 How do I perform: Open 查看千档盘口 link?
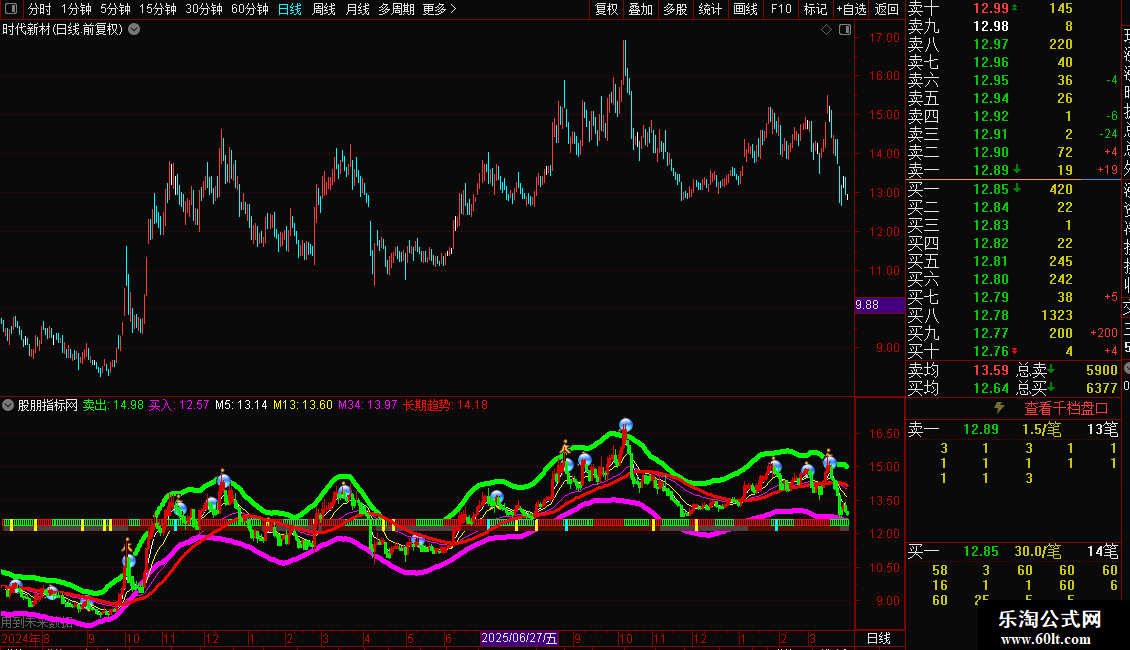1066,409
